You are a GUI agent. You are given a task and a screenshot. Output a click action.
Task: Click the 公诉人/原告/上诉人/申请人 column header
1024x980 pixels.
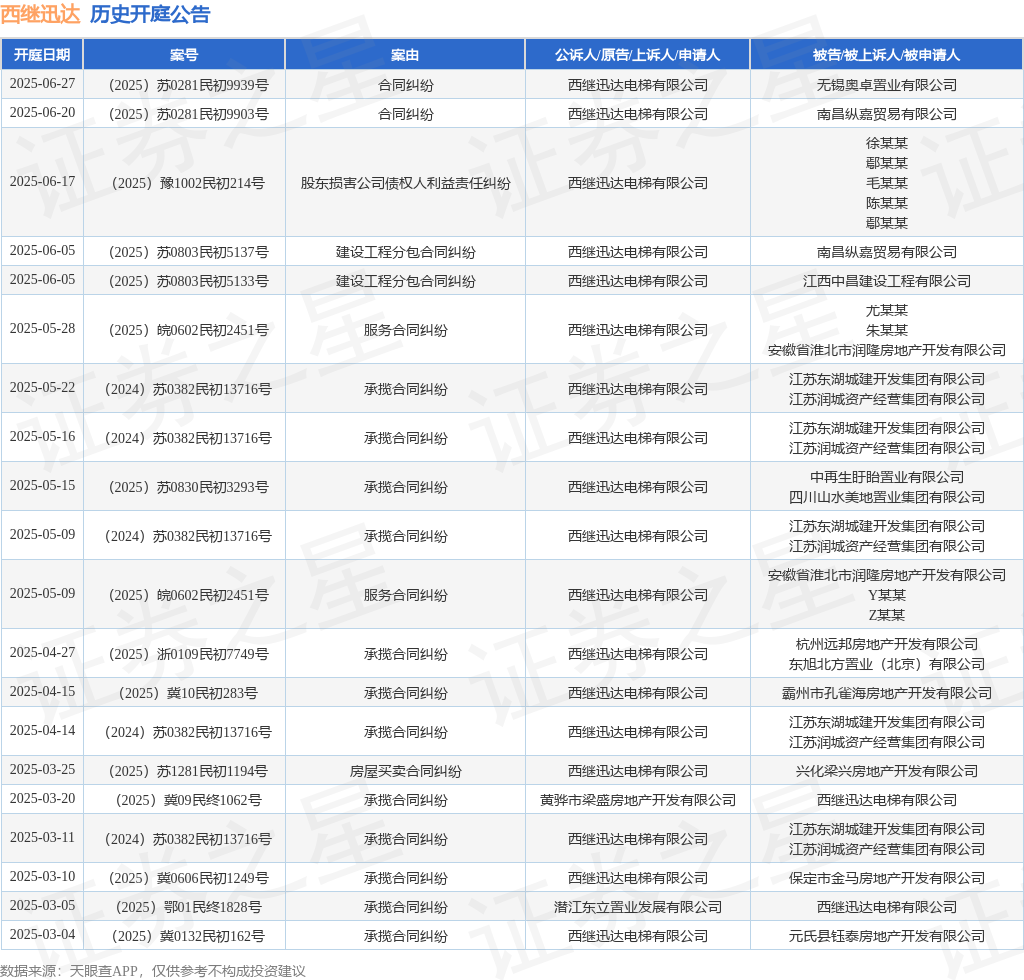point(637,55)
